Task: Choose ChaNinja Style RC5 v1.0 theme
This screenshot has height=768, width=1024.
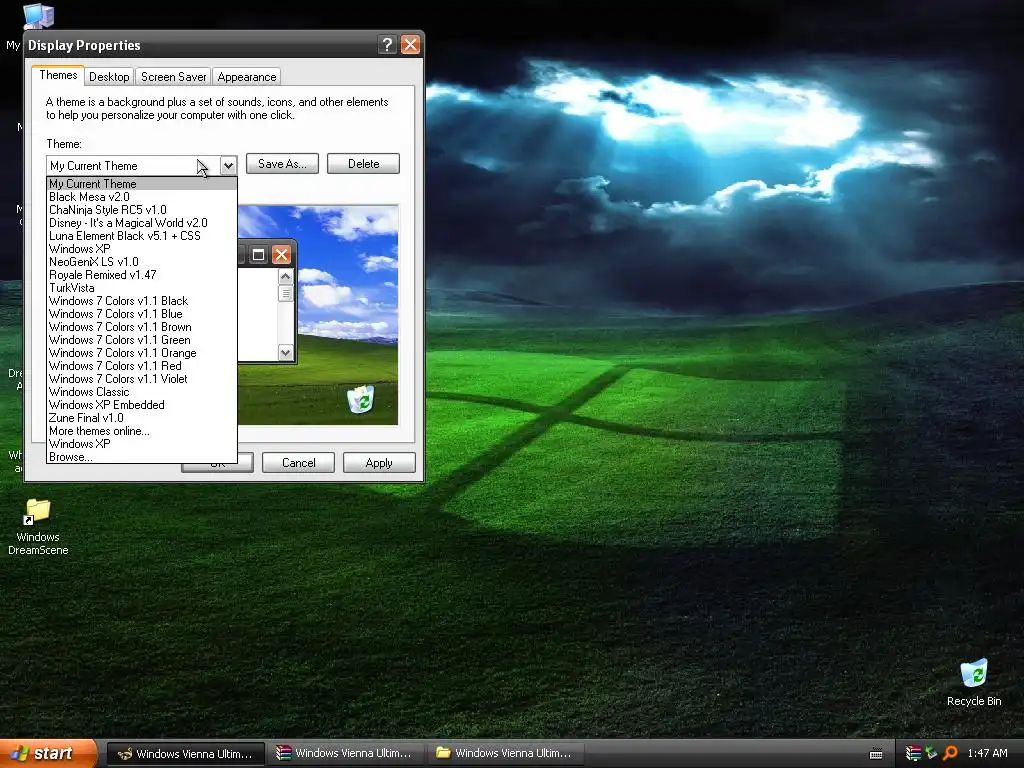Action: tap(142, 210)
